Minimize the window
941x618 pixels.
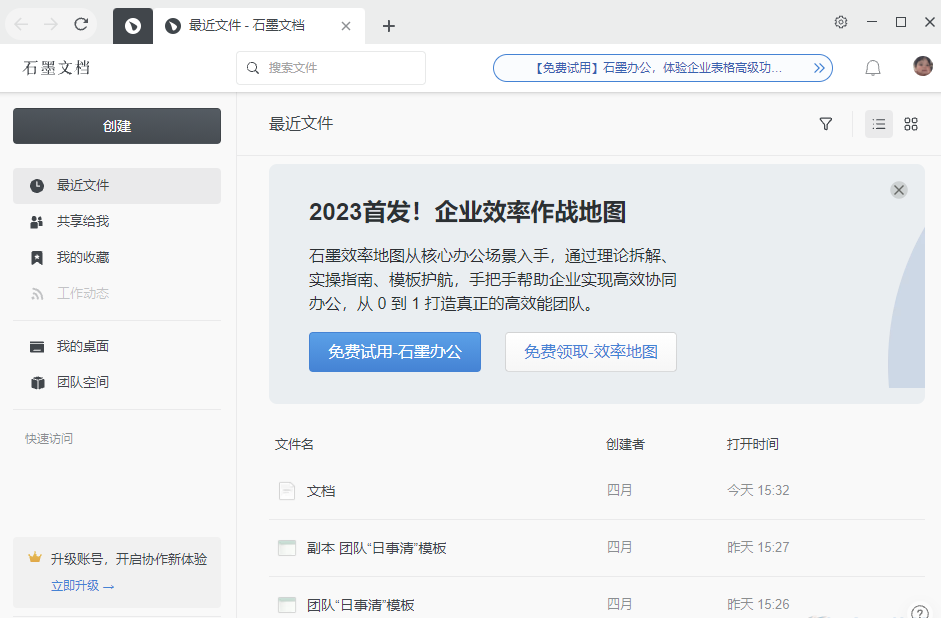click(x=872, y=22)
